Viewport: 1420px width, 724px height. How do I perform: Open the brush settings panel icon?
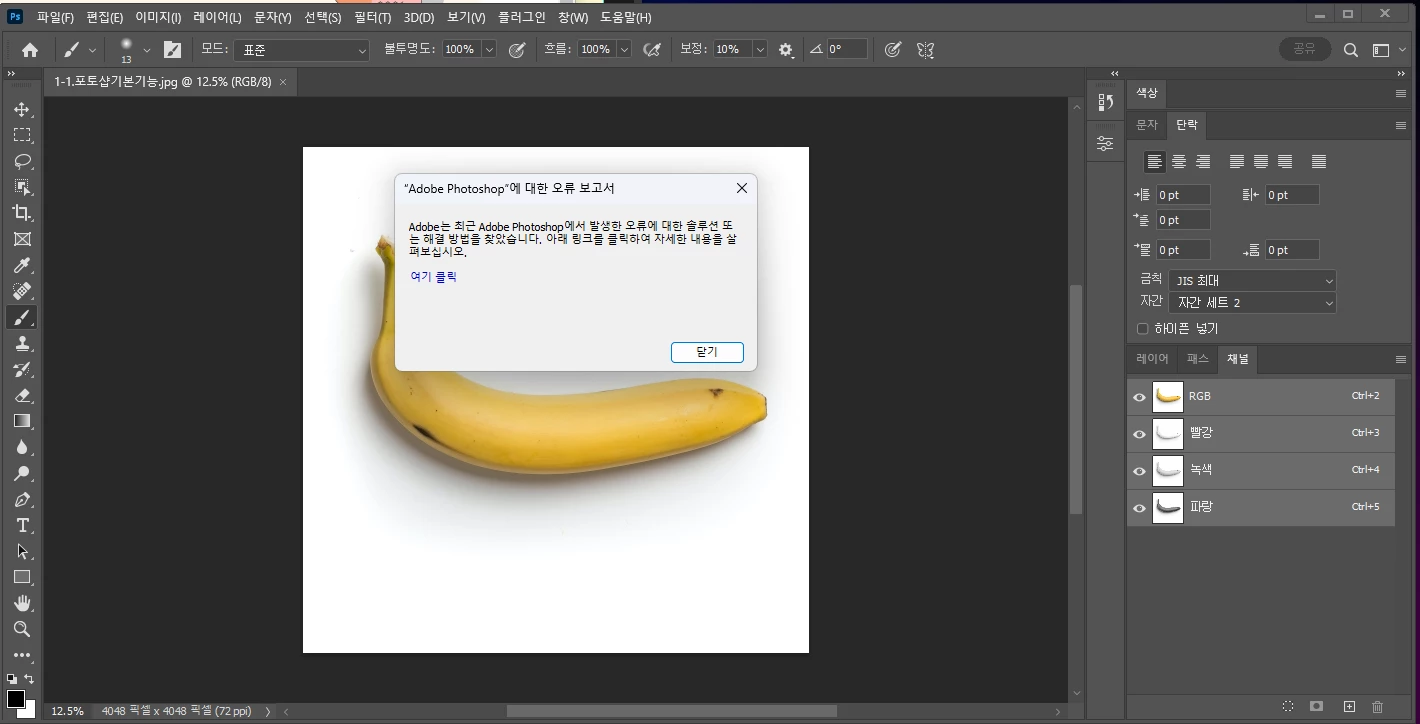pyautogui.click(x=173, y=49)
